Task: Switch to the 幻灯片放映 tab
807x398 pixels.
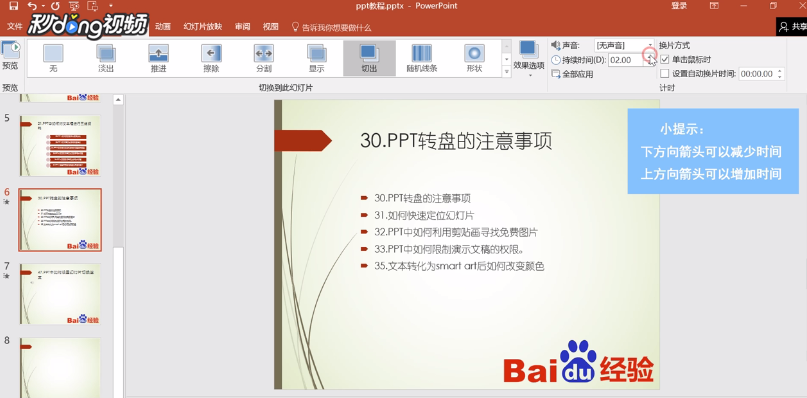Action: click(x=203, y=26)
